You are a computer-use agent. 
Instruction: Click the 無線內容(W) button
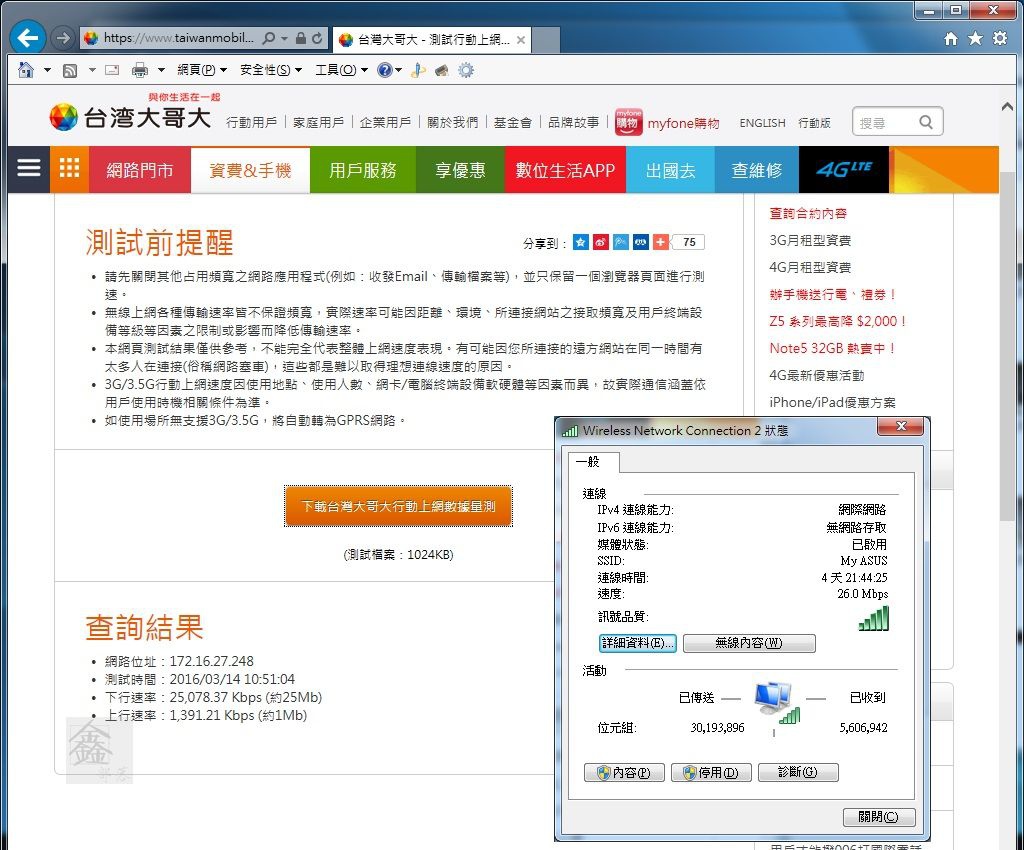pyautogui.click(x=749, y=643)
